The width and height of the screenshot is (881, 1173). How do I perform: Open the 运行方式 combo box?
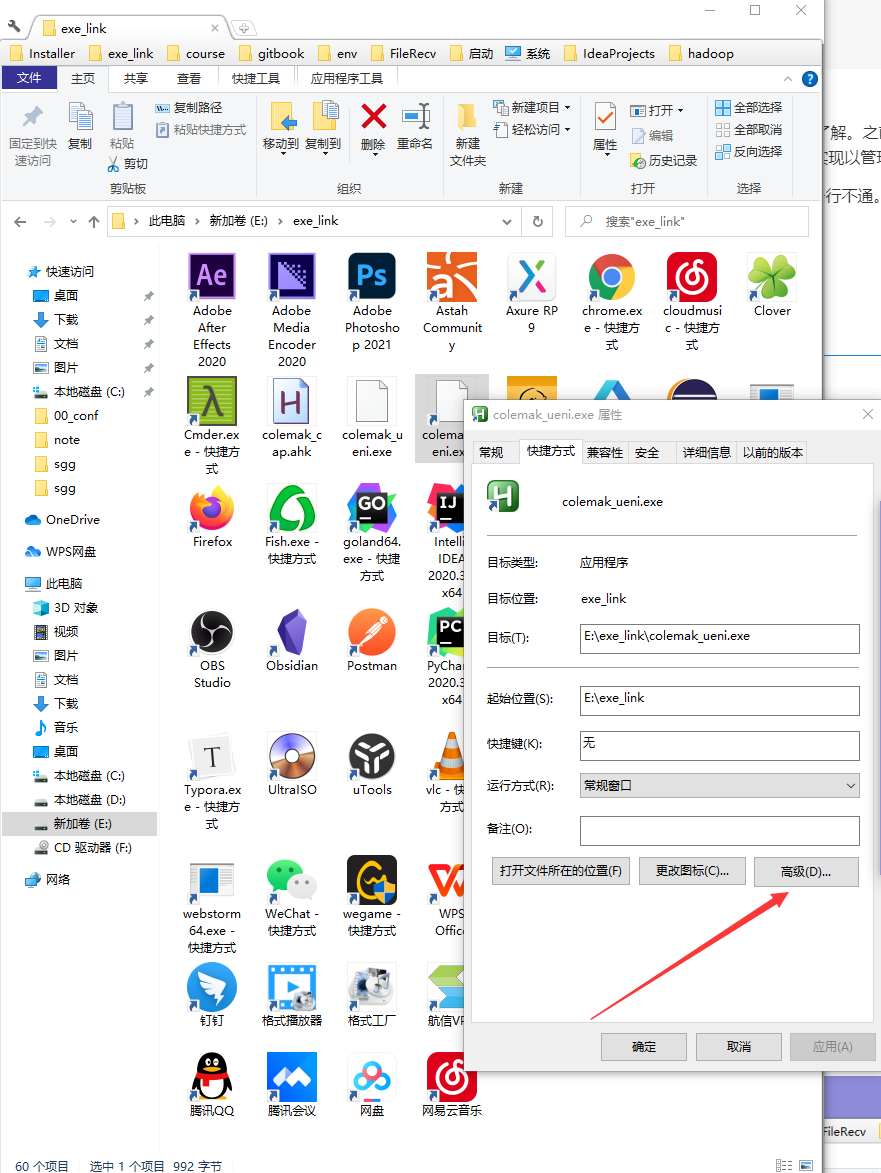[x=719, y=785]
